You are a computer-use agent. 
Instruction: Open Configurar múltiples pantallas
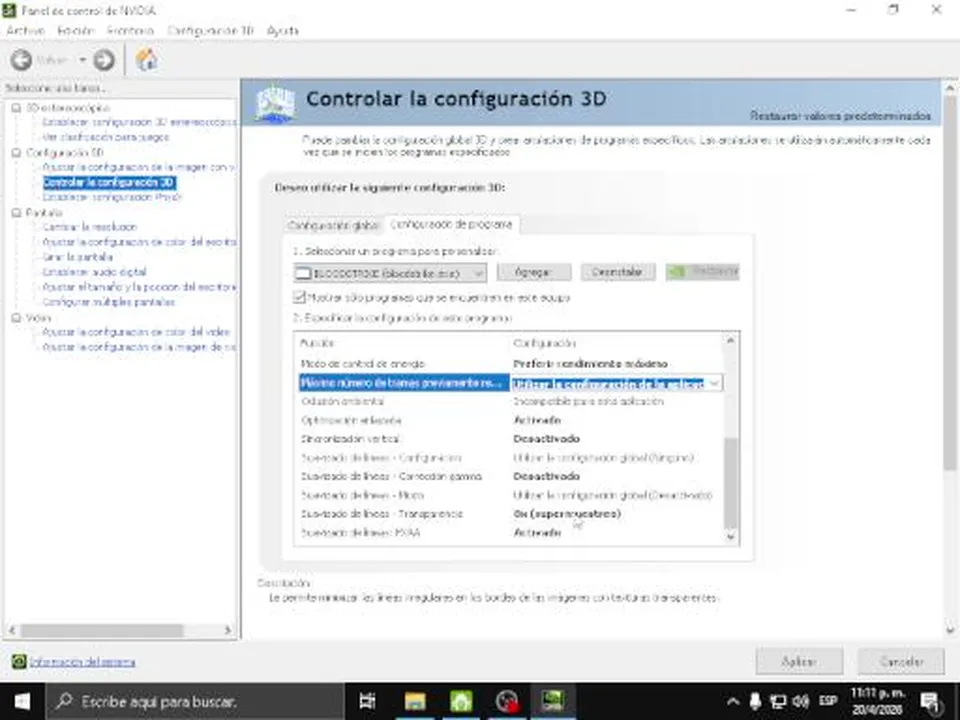(x=108, y=302)
